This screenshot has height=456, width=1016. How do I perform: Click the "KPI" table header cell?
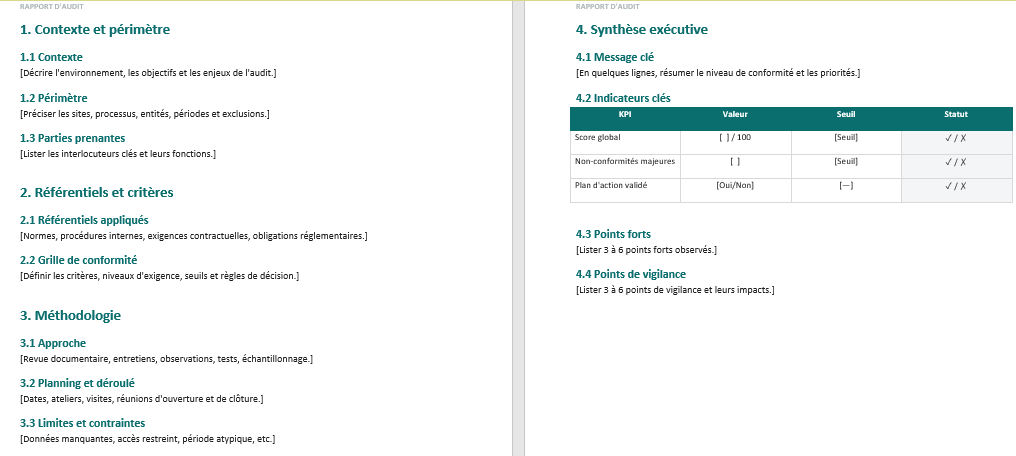pos(625,115)
